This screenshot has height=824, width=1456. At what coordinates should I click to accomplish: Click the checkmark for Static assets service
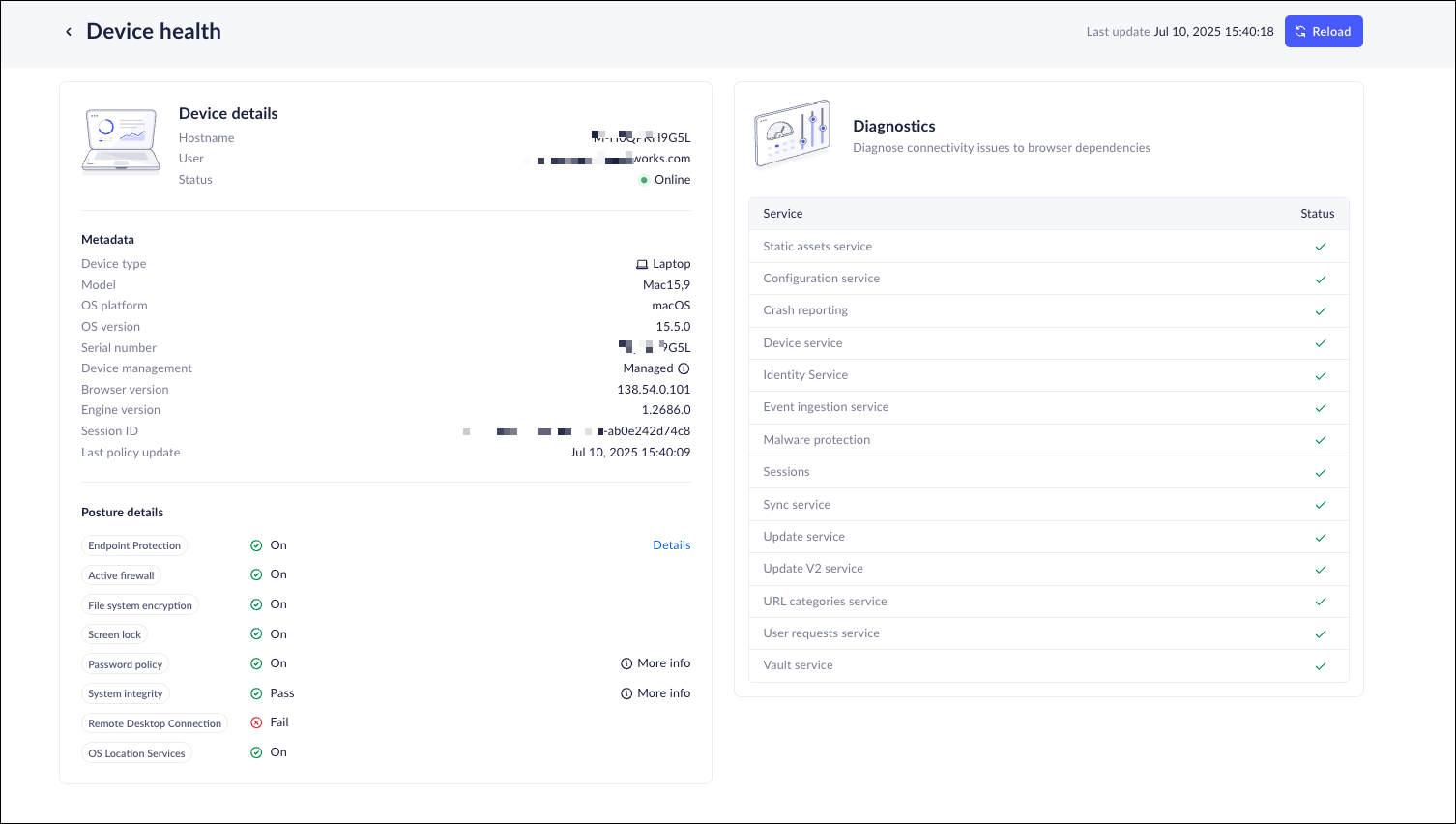[1320, 247]
